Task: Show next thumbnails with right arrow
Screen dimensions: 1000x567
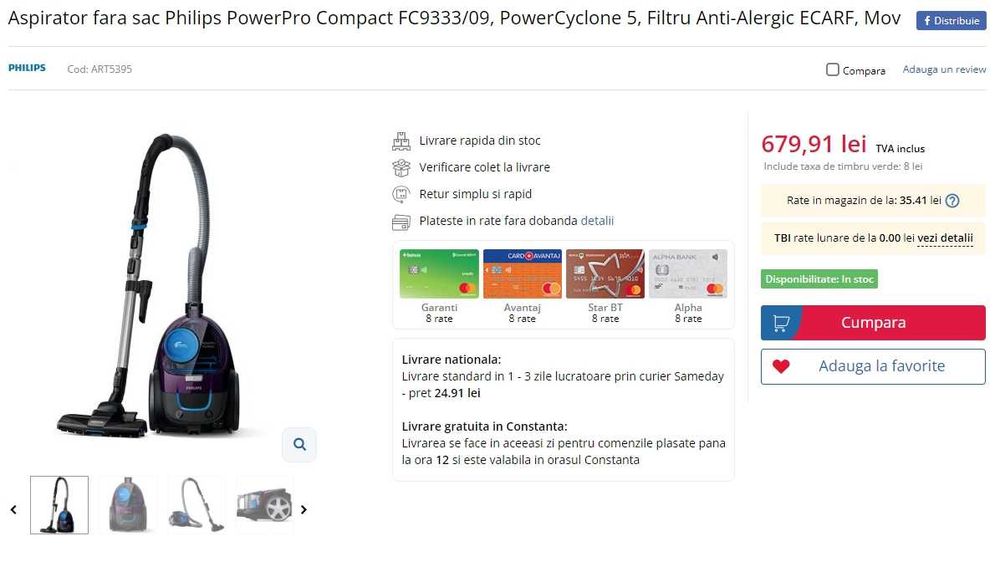Action: [x=304, y=509]
